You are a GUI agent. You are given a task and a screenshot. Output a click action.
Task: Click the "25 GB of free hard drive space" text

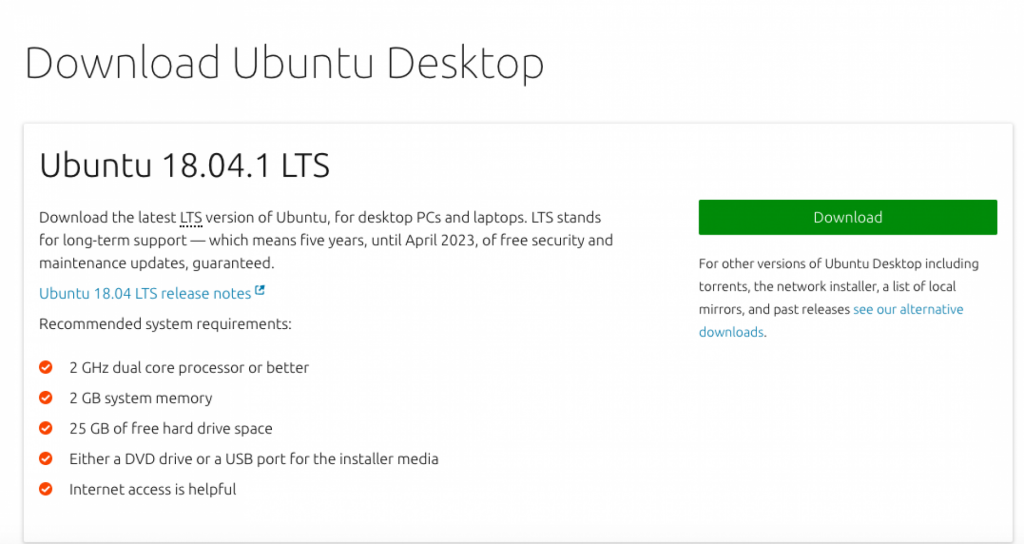point(170,428)
